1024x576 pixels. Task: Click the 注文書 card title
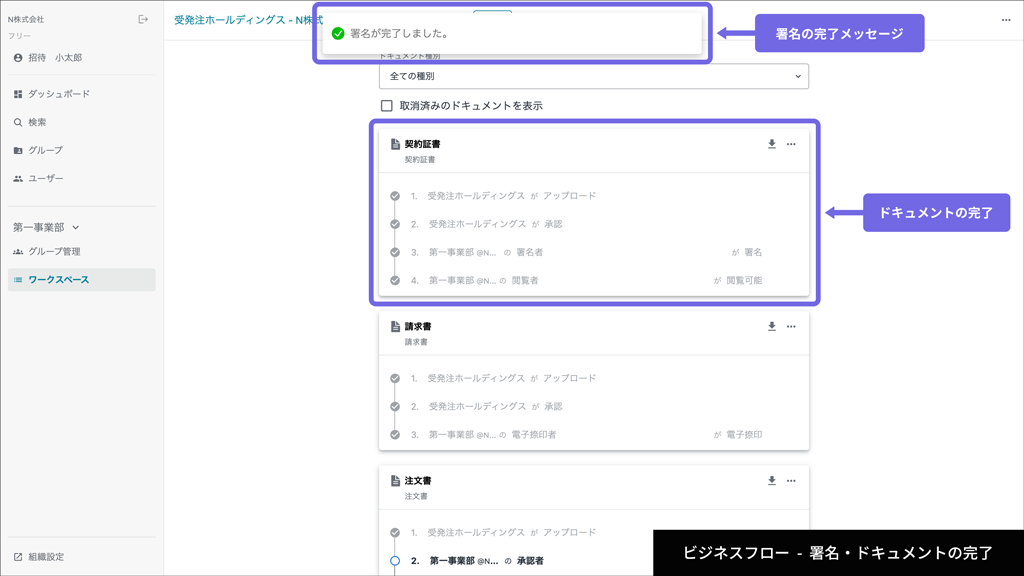click(417, 480)
